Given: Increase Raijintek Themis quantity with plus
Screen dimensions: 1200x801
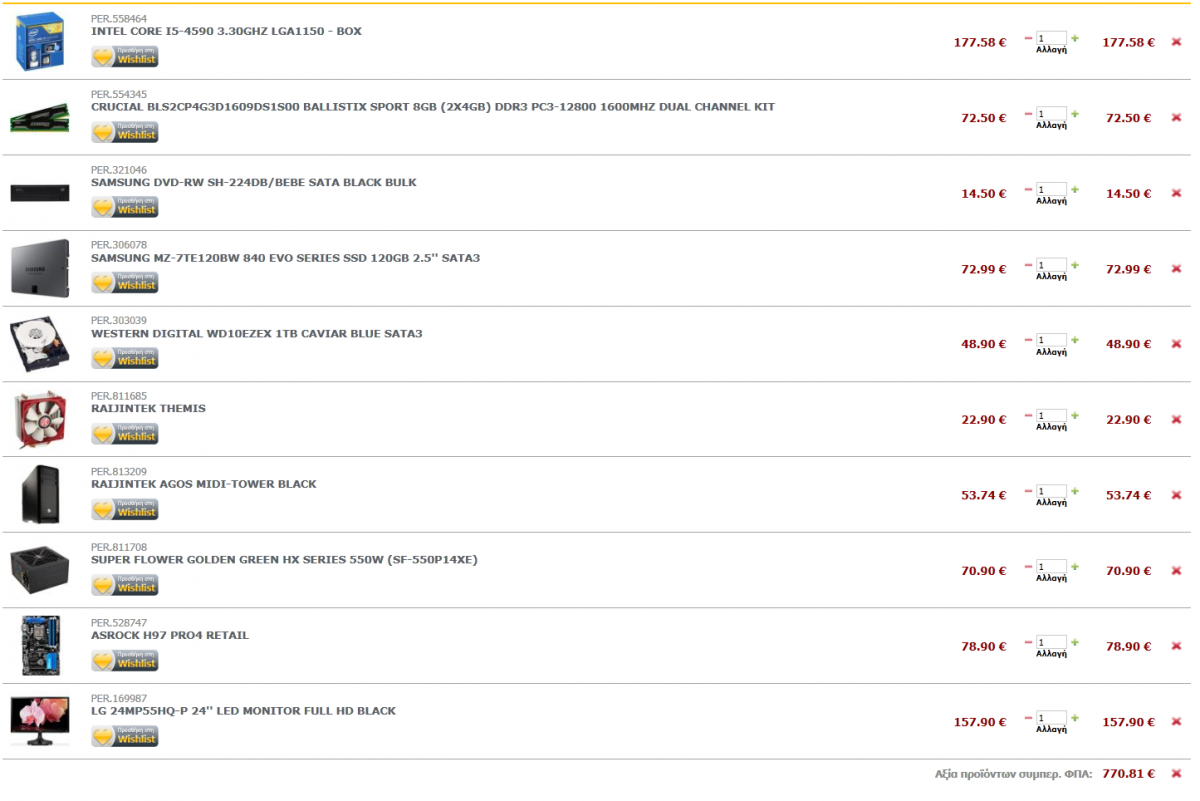Looking at the screenshot, I should tap(1075, 416).
